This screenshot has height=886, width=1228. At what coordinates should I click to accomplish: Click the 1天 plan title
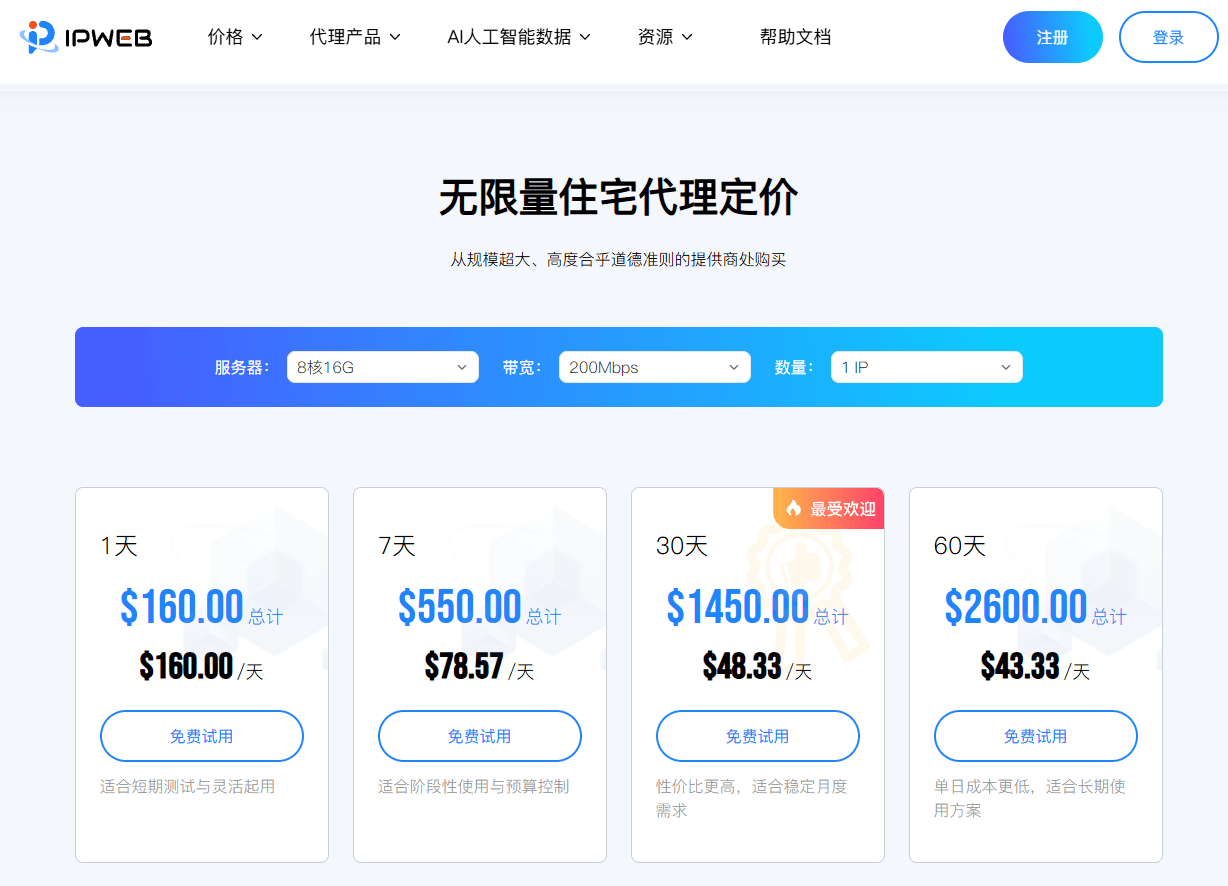tap(119, 546)
